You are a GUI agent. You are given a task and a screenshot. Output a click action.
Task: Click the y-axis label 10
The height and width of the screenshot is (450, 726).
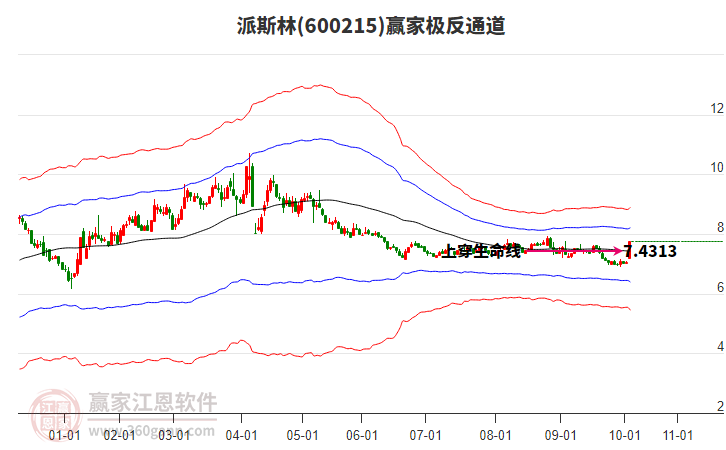[717, 168]
